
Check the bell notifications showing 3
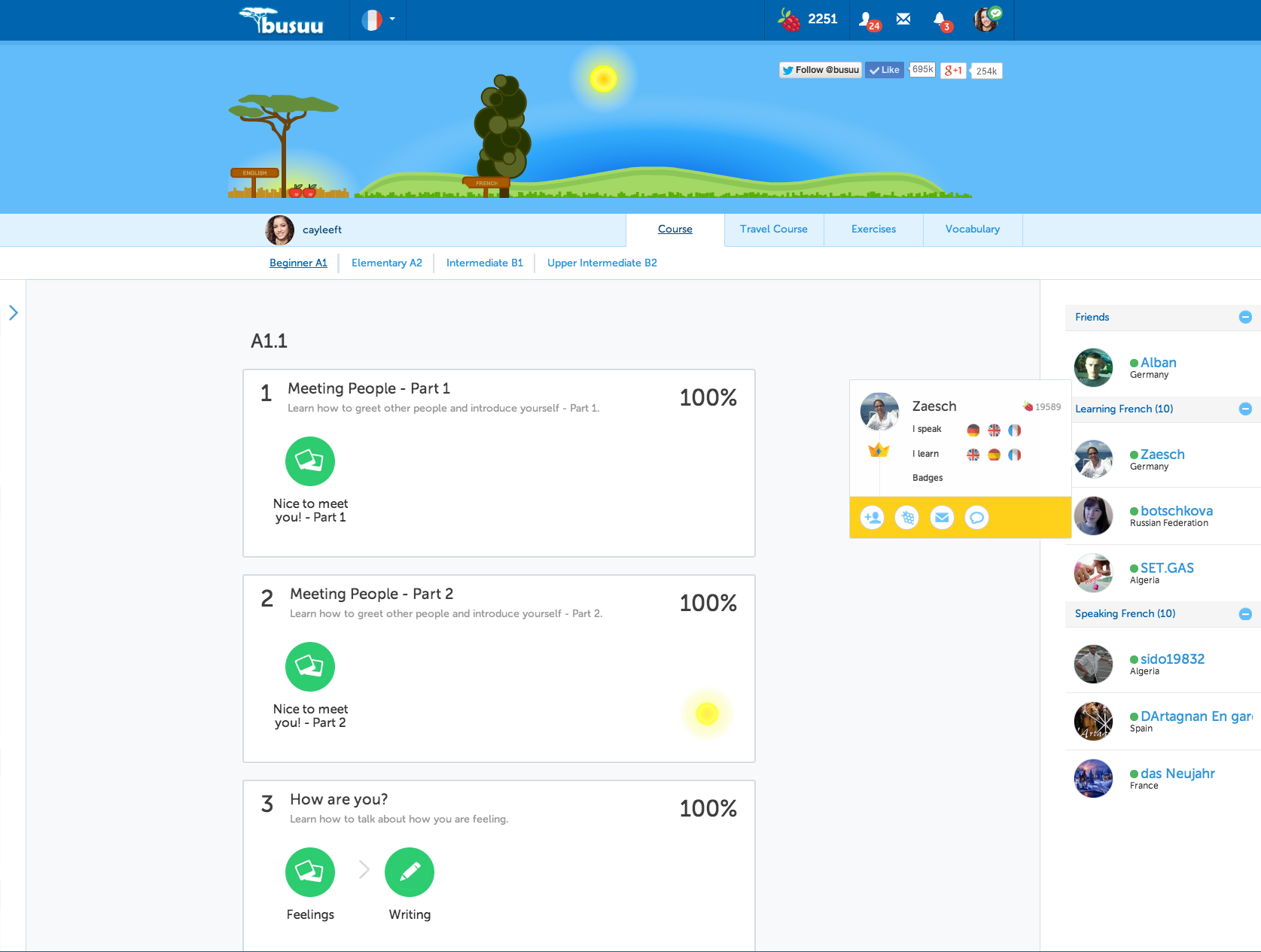pyautogui.click(x=940, y=20)
